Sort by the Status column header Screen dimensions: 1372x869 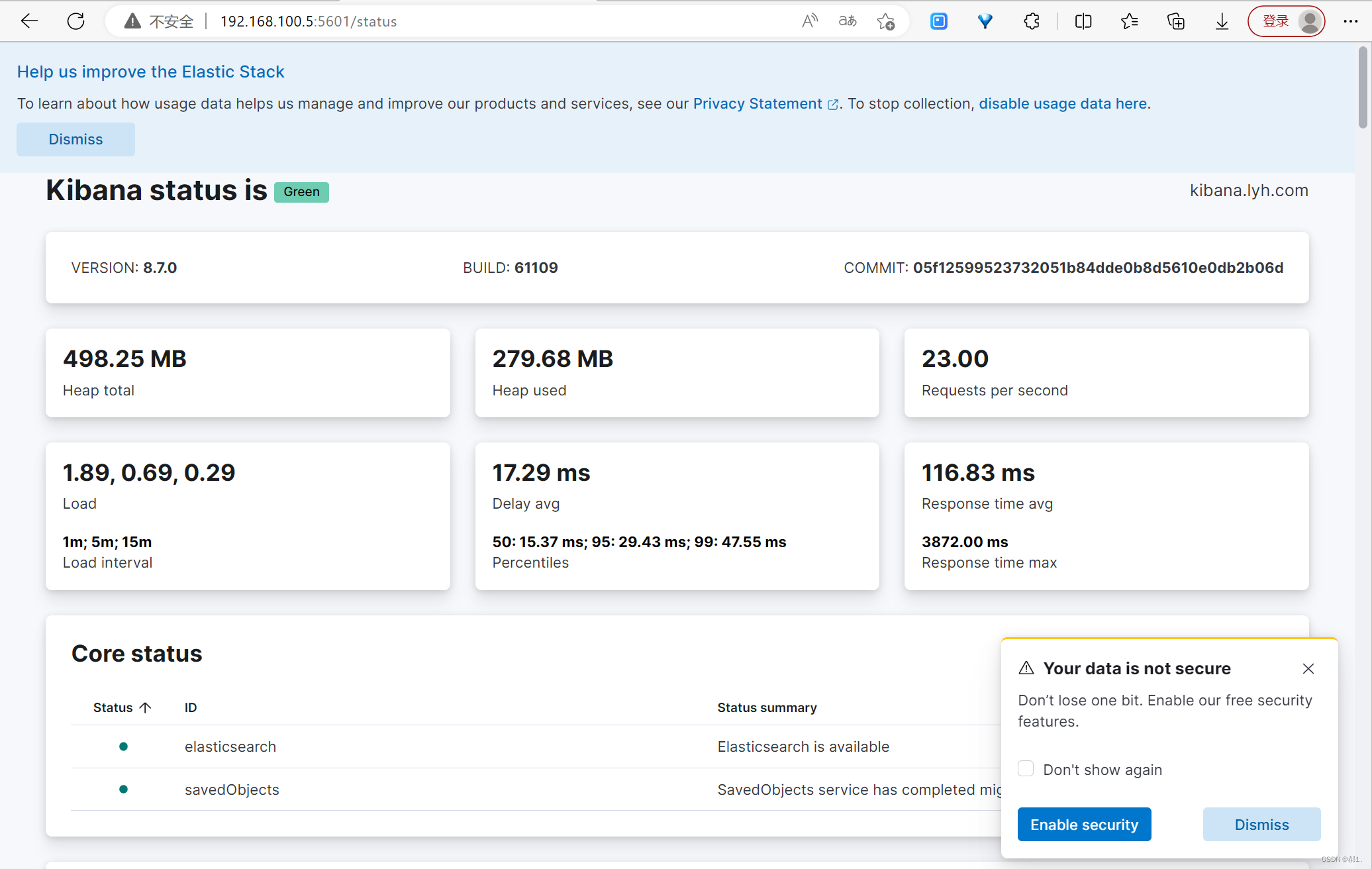122,707
